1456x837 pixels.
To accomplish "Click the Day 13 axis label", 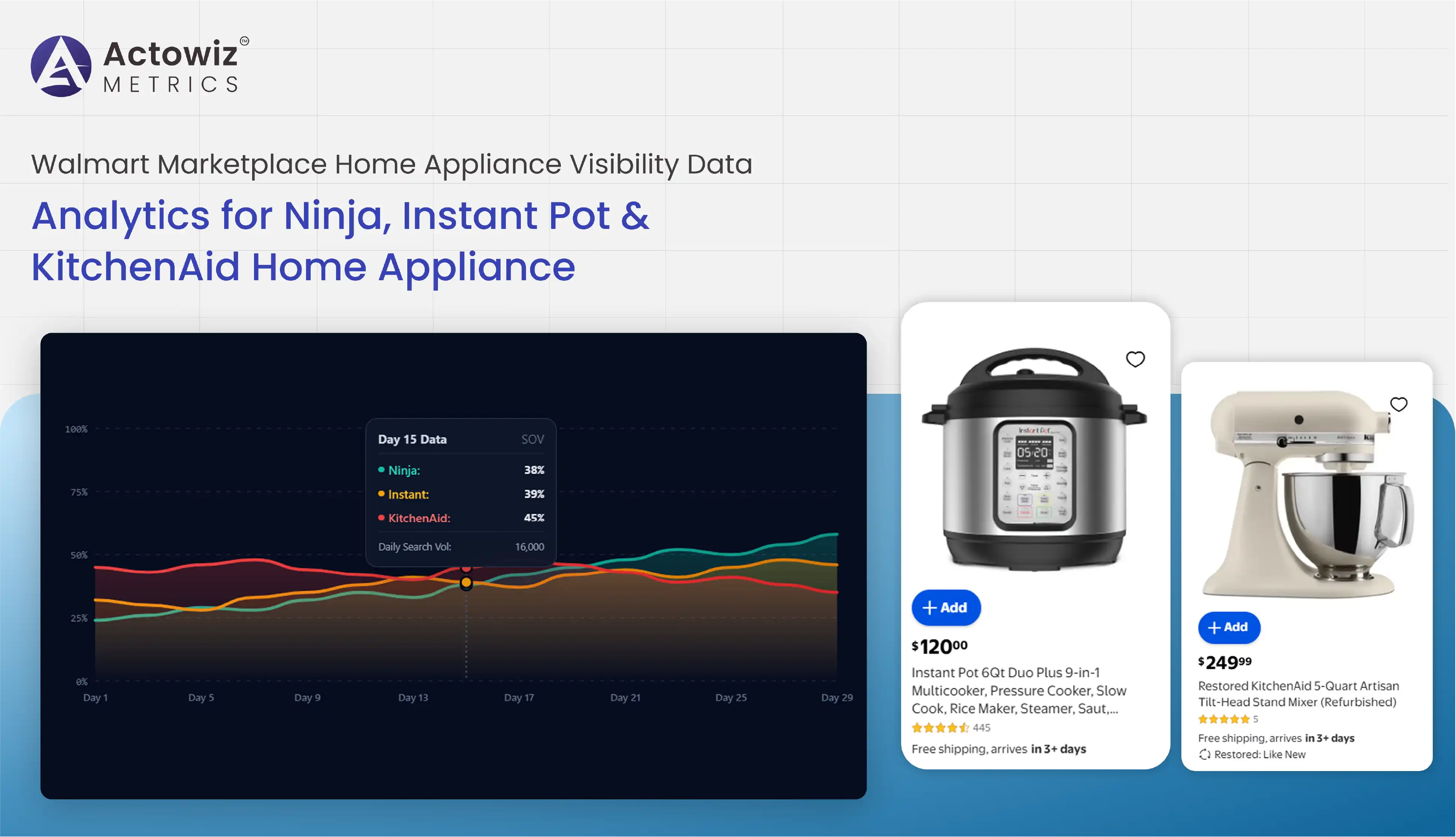I will point(413,698).
